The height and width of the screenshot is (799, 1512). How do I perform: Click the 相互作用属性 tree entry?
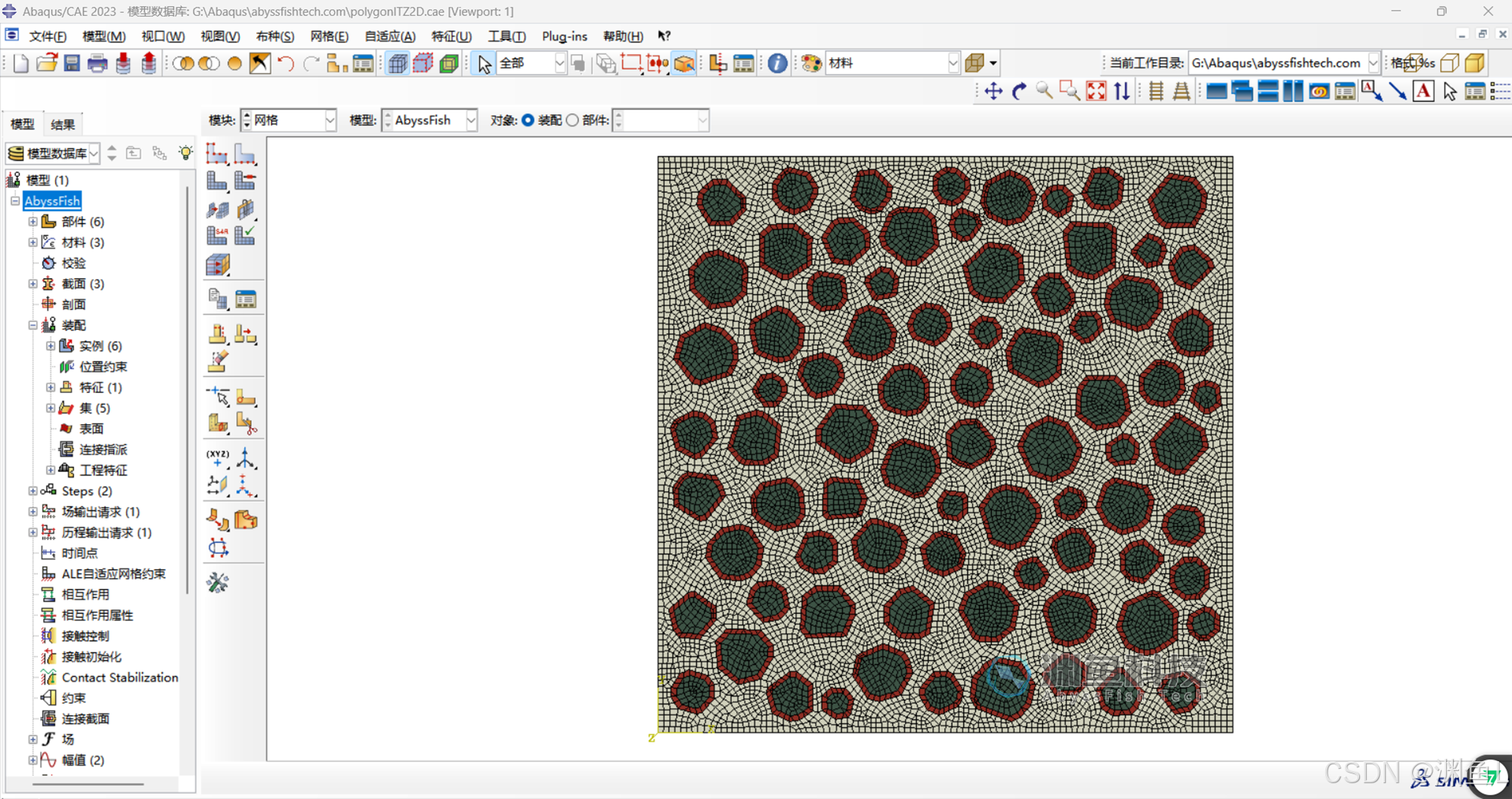click(97, 615)
